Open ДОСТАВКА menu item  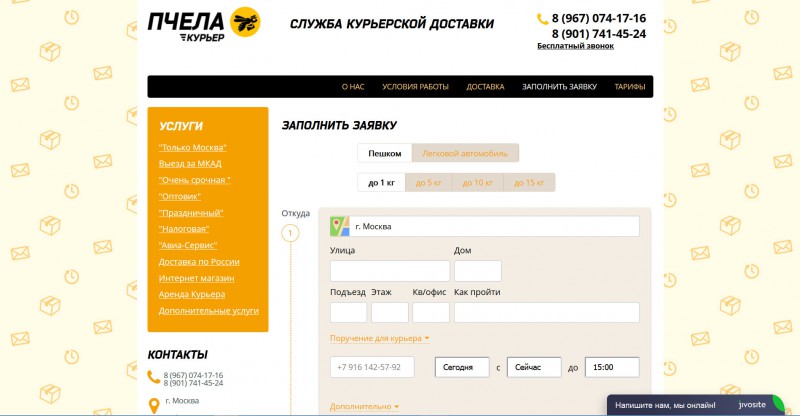[485, 87]
